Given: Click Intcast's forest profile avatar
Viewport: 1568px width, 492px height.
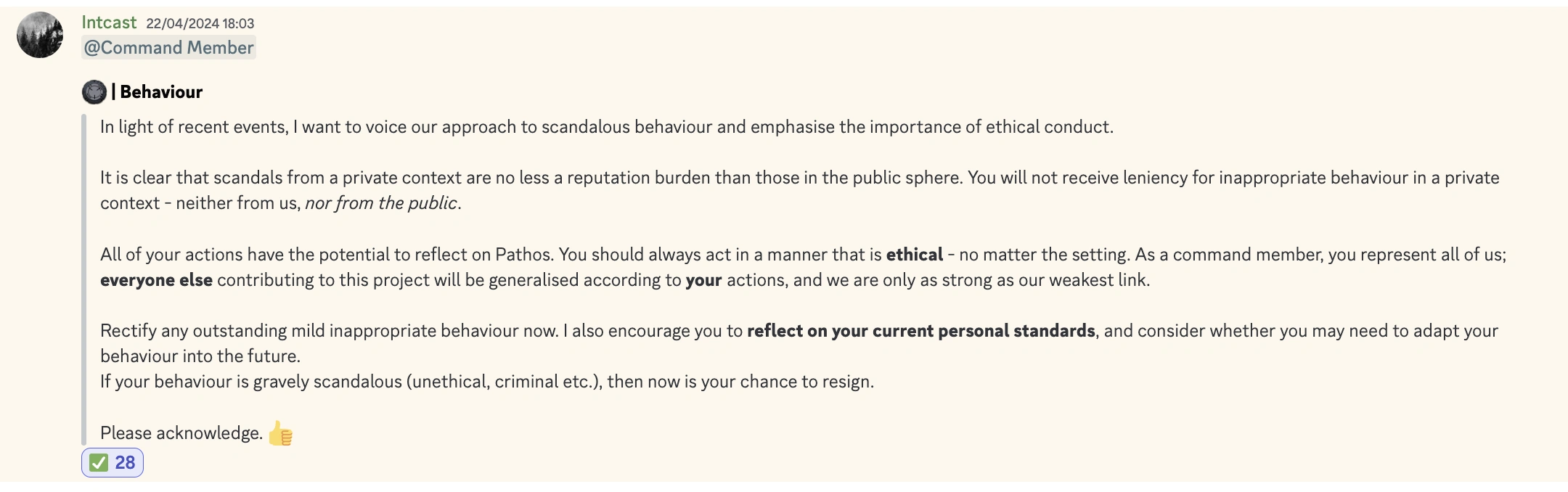Looking at the screenshot, I should click(x=40, y=35).
